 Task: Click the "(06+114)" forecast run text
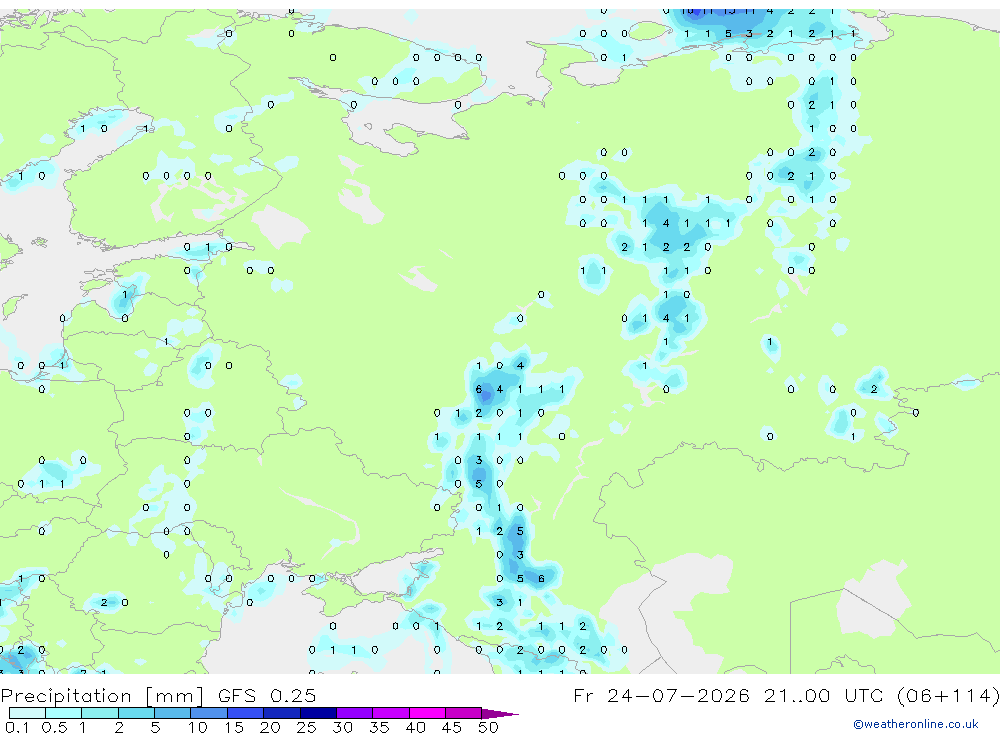(x=948, y=695)
